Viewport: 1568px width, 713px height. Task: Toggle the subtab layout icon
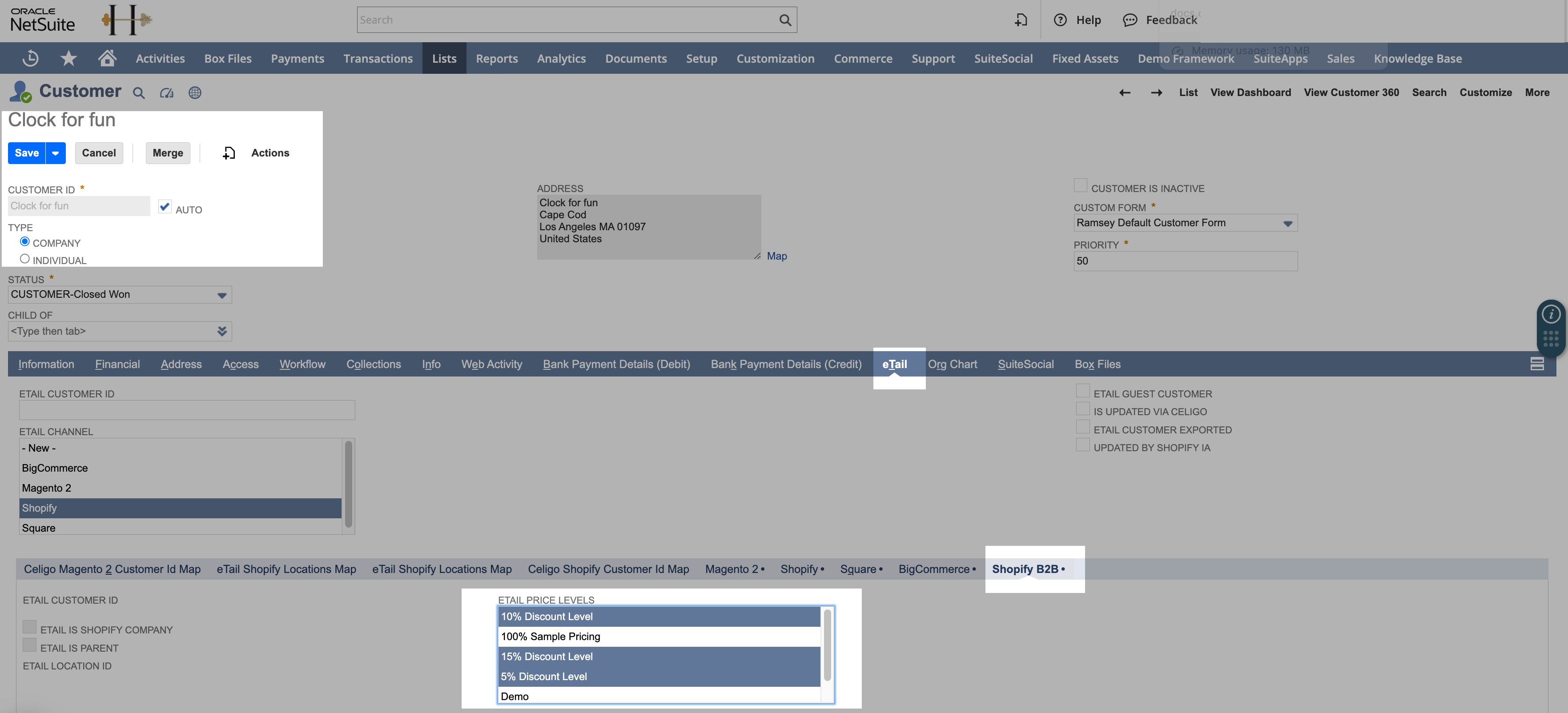coord(1537,364)
